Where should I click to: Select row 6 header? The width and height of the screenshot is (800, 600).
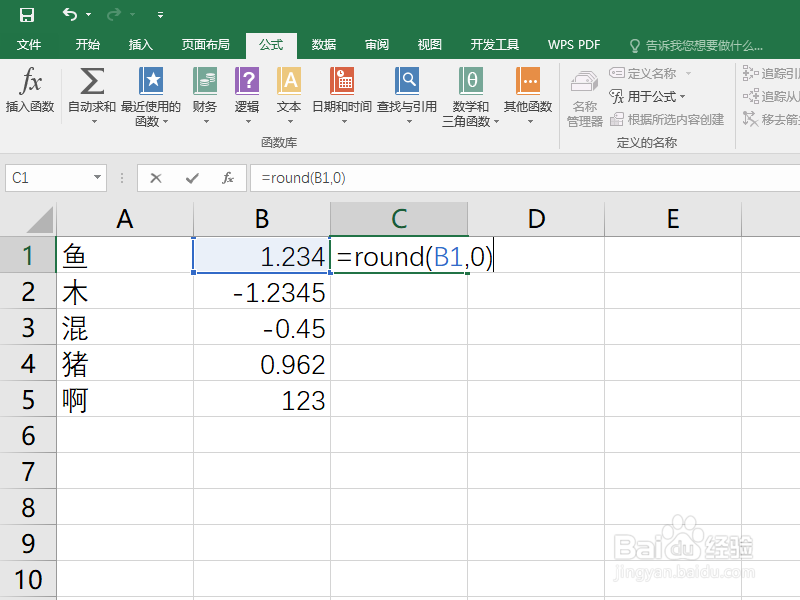point(28,435)
